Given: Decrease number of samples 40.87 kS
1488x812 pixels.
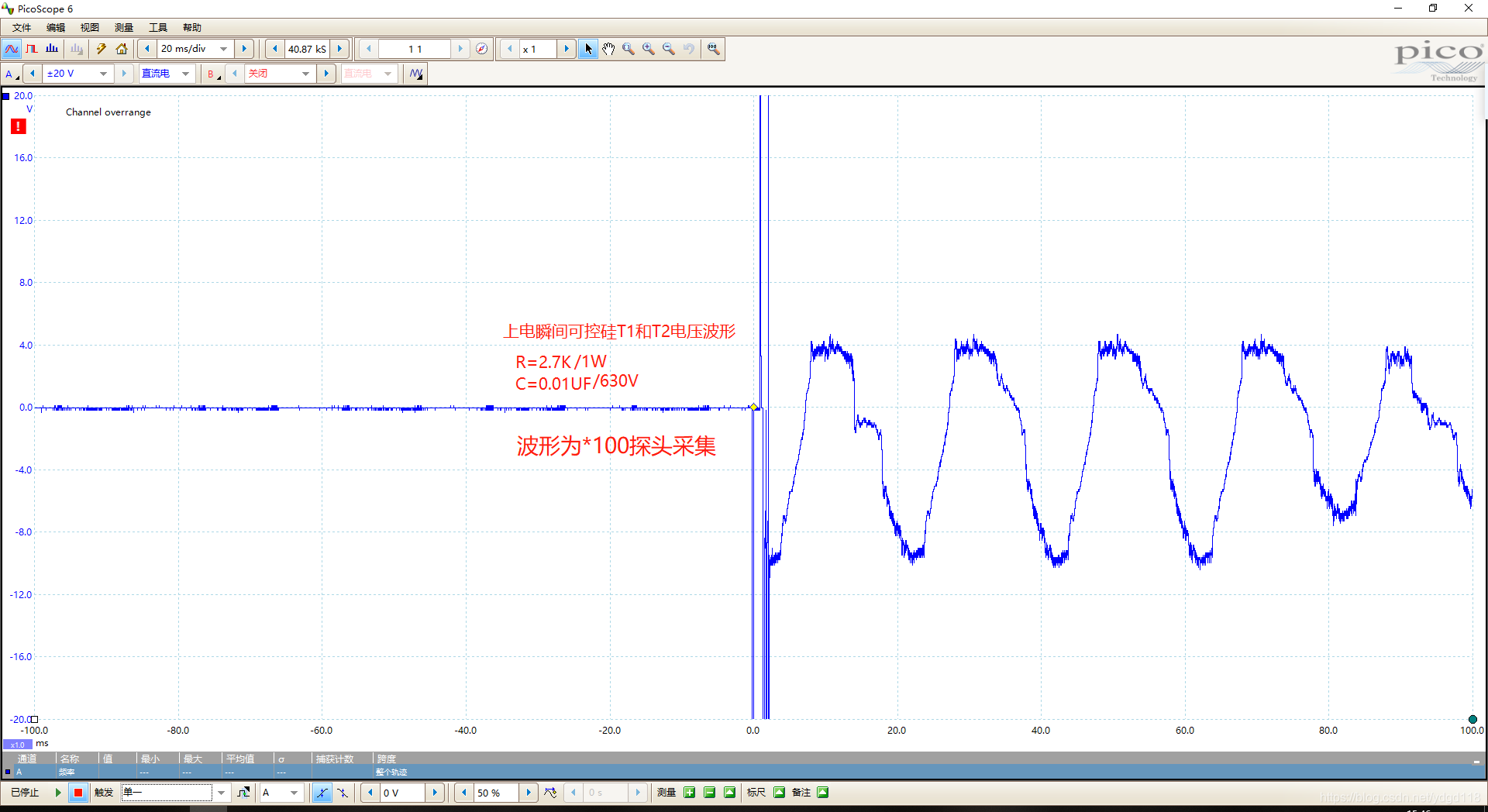Looking at the screenshot, I should (x=275, y=49).
